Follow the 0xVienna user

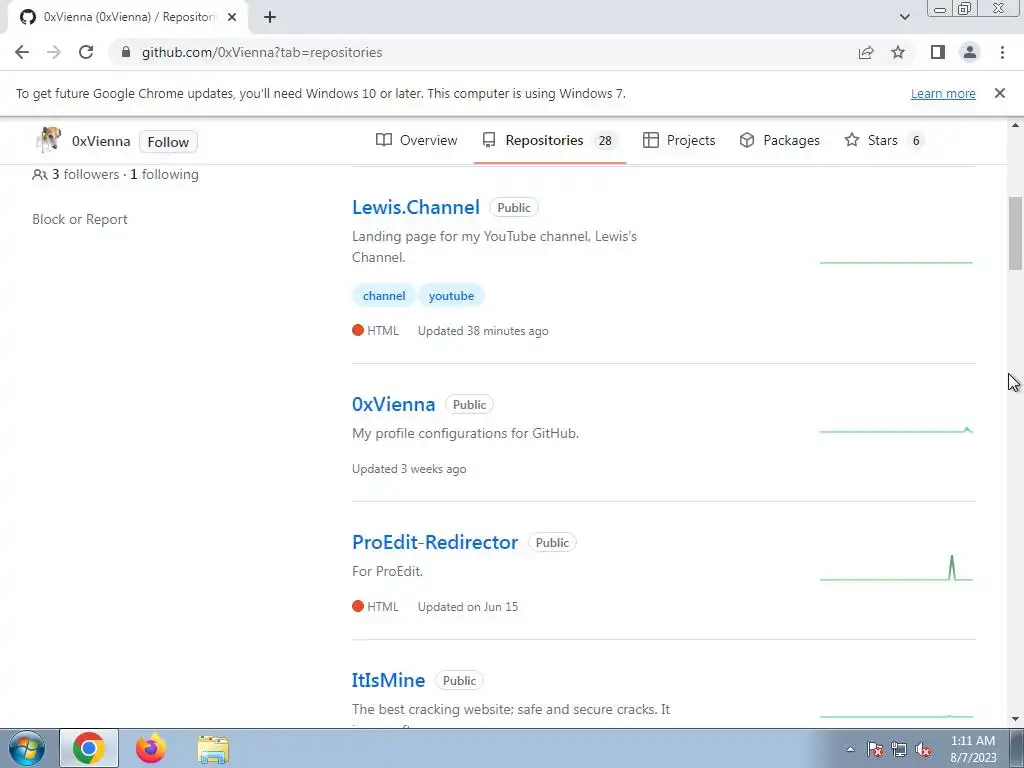[x=168, y=142]
